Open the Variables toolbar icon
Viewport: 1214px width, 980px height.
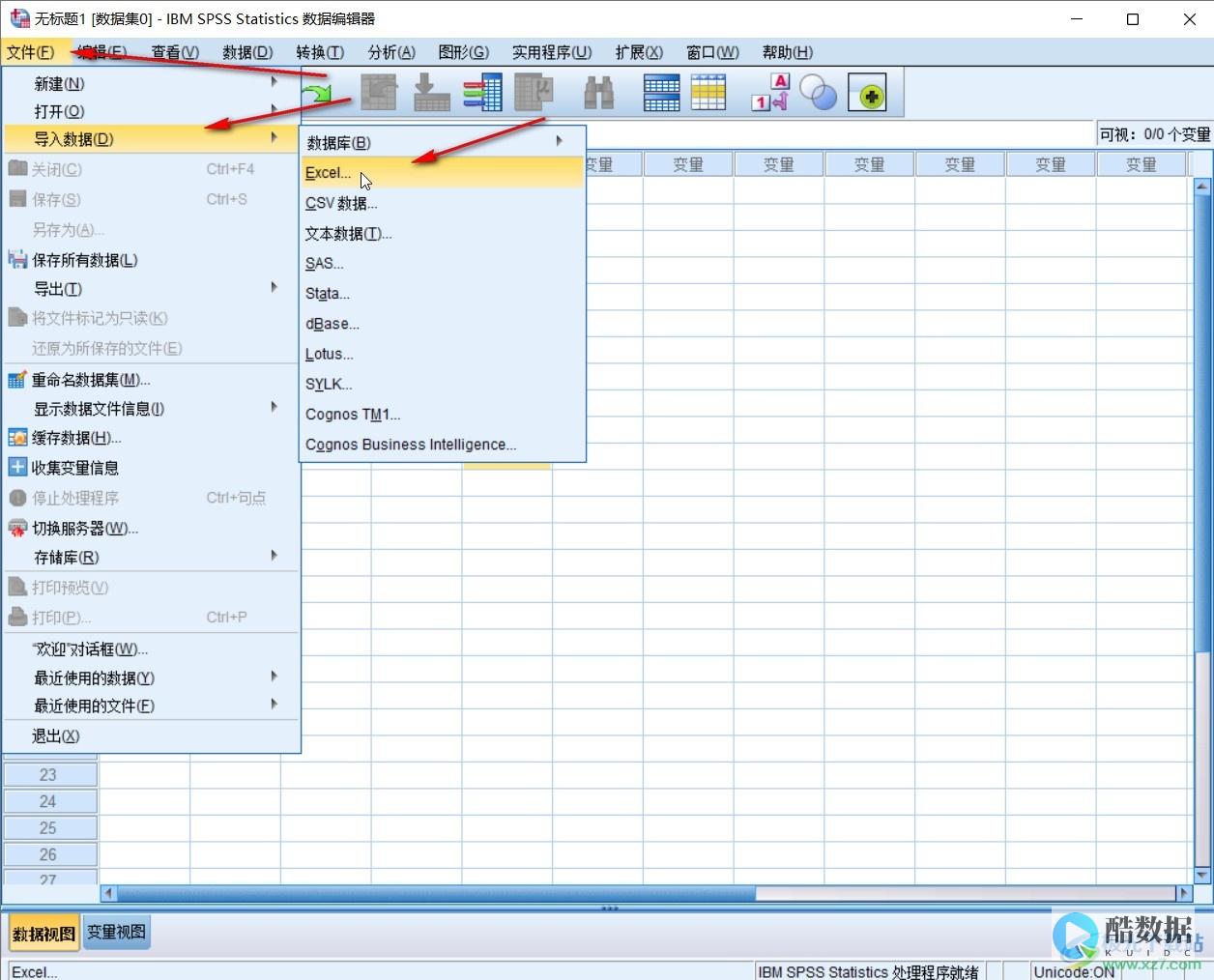click(x=482, y=93)
